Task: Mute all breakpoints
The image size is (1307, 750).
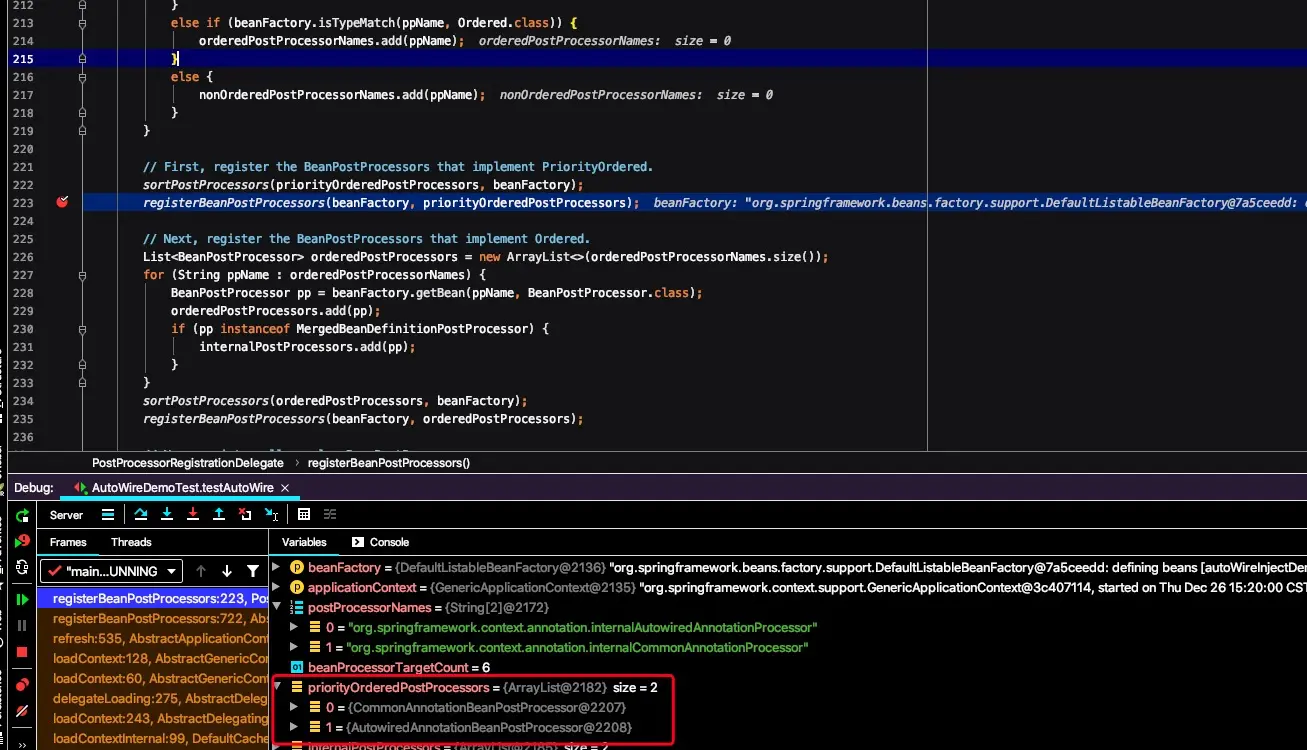Action: pyautogui.click(x=22, y=712)
